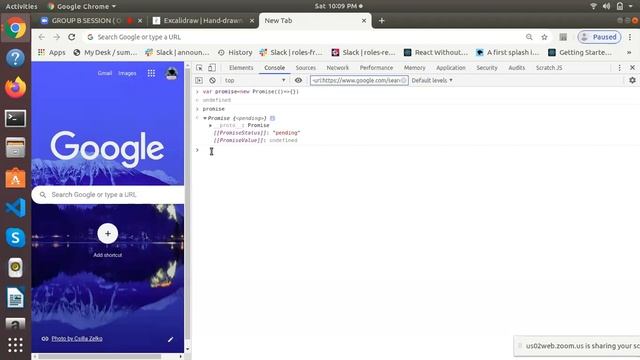Open the Apps bookmark shortcut
Screen dimensions: 640x360
coord(51,52)
